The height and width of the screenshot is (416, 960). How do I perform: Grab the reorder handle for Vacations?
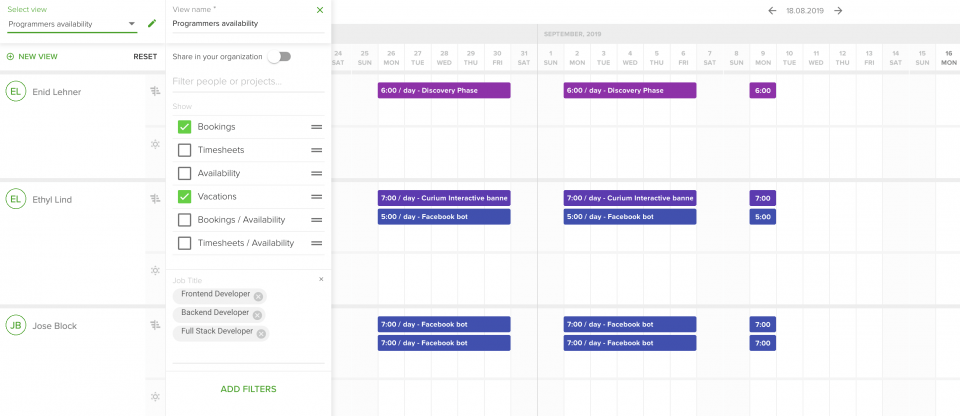[317, 197]
